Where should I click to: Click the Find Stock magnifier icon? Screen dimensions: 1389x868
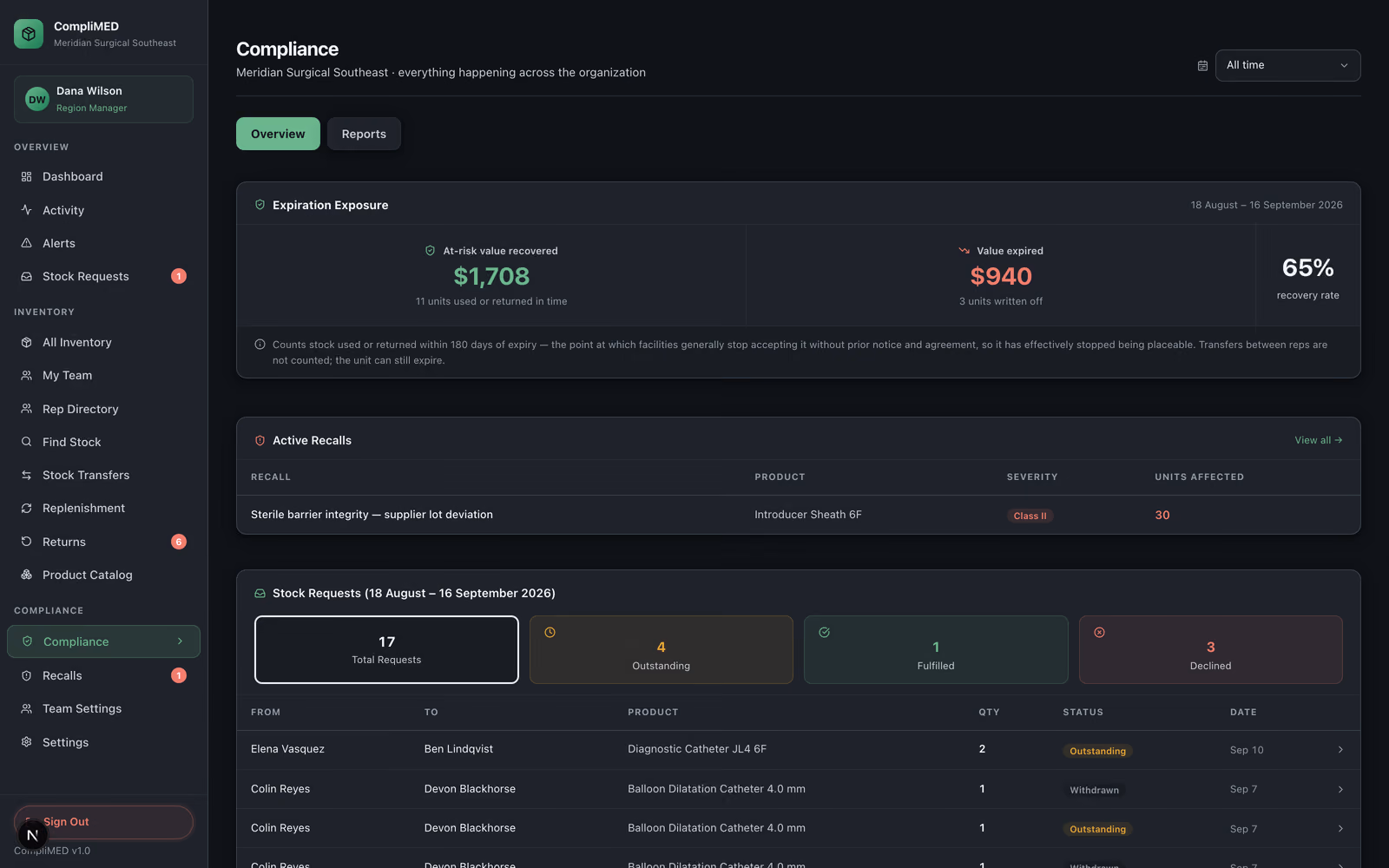[x=26, y=442]
